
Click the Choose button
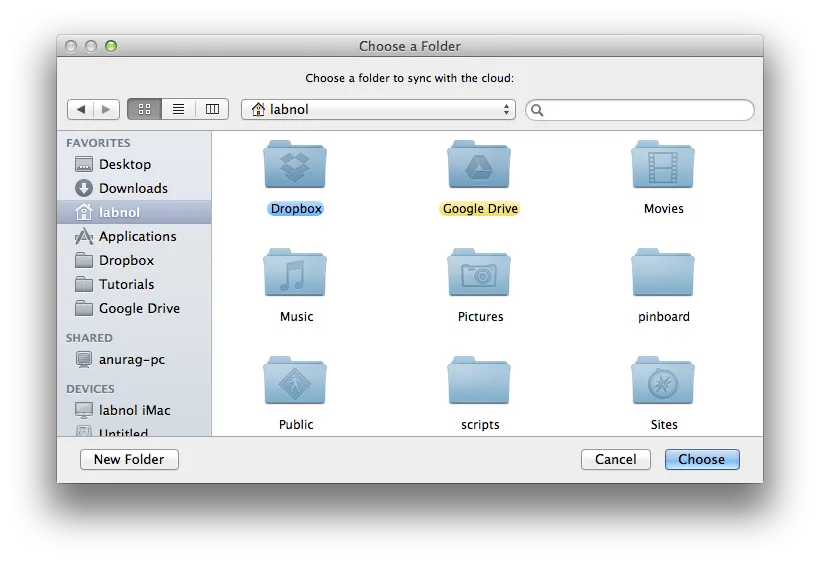(702, 459)
